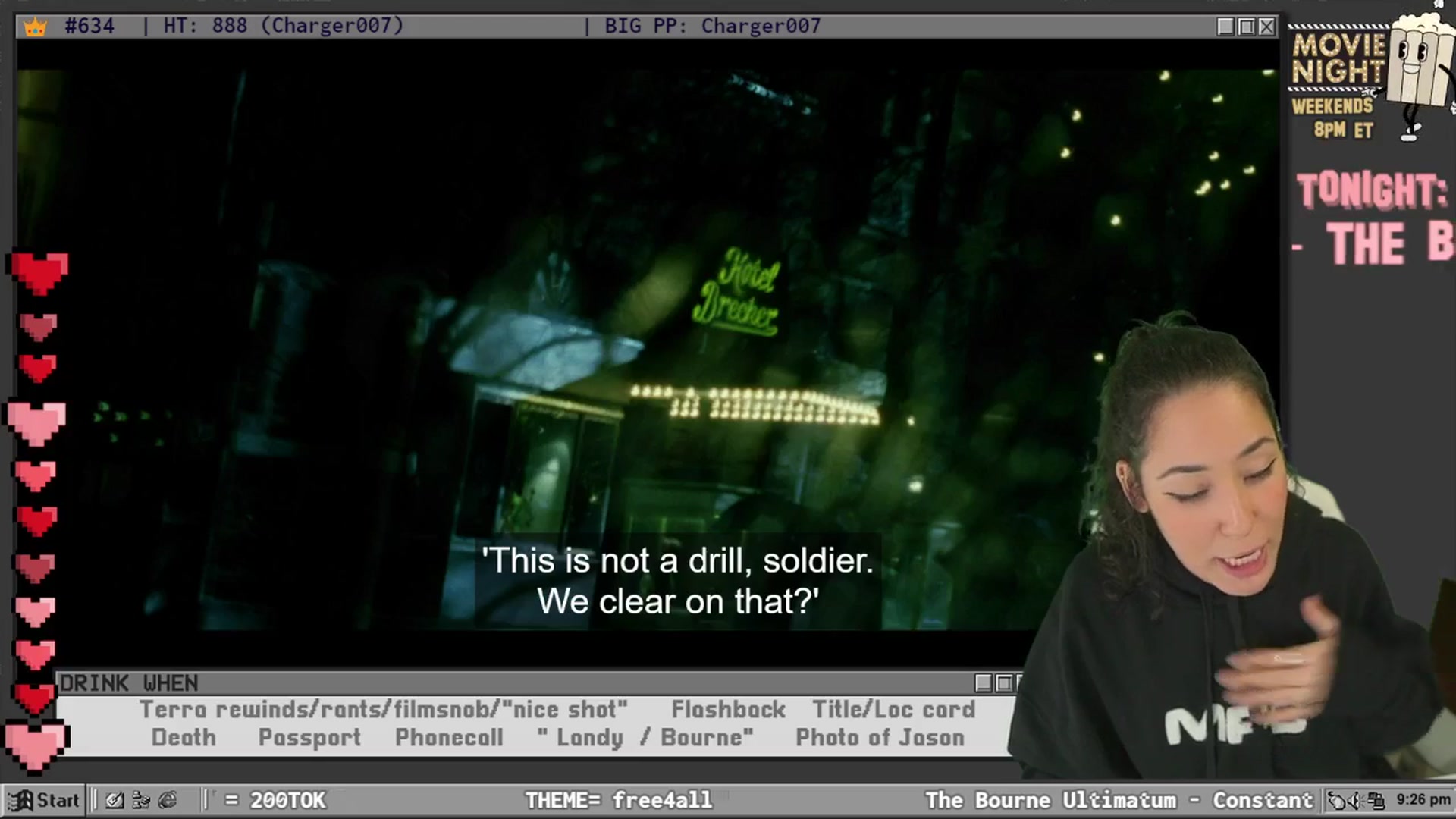This screenshot has height=819, width=1456.
Task: Click 'THEME= free4all' on the taskbar
Action: 619,800
